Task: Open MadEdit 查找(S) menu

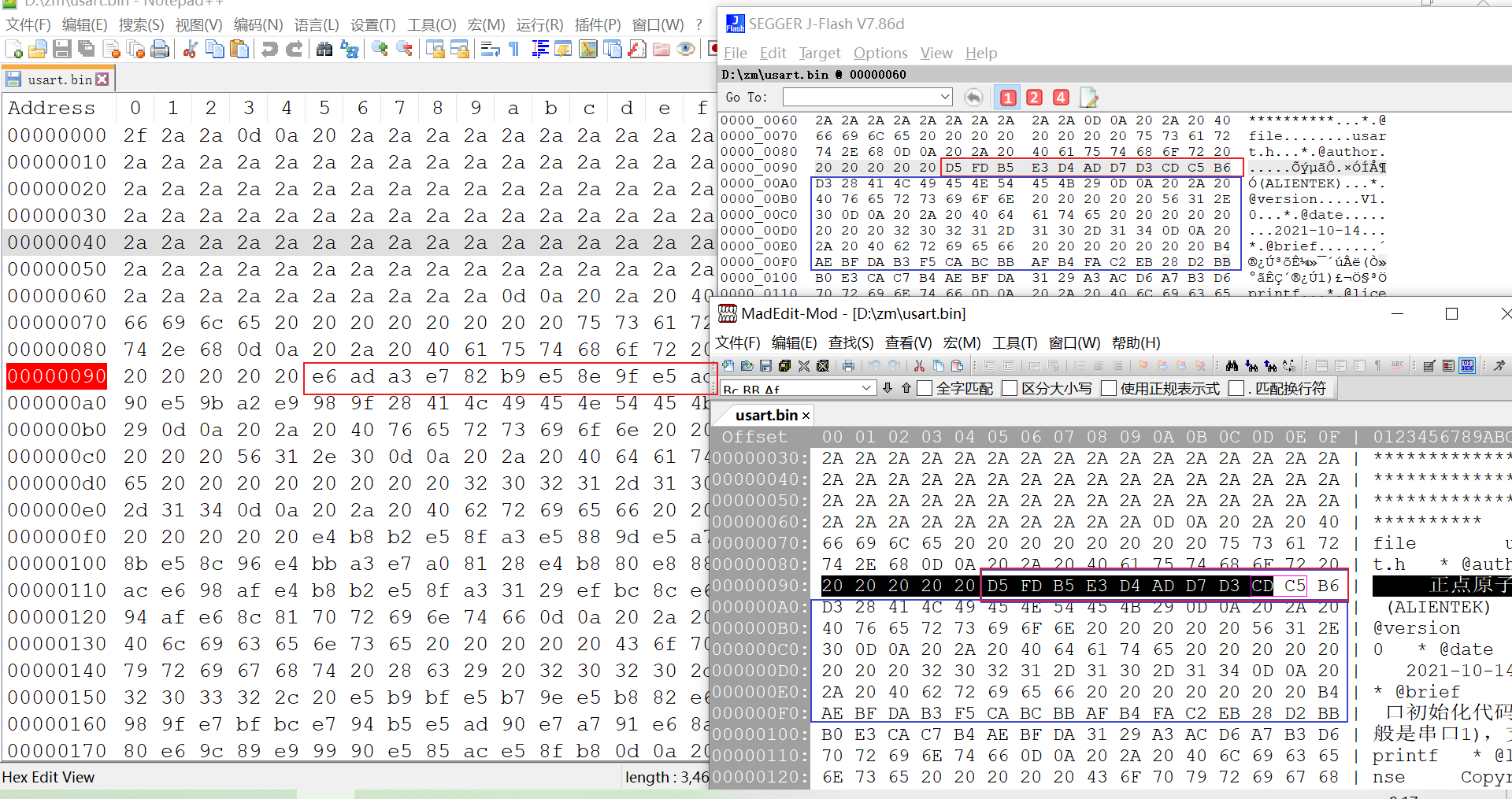Action: click(x=850, y=343)
